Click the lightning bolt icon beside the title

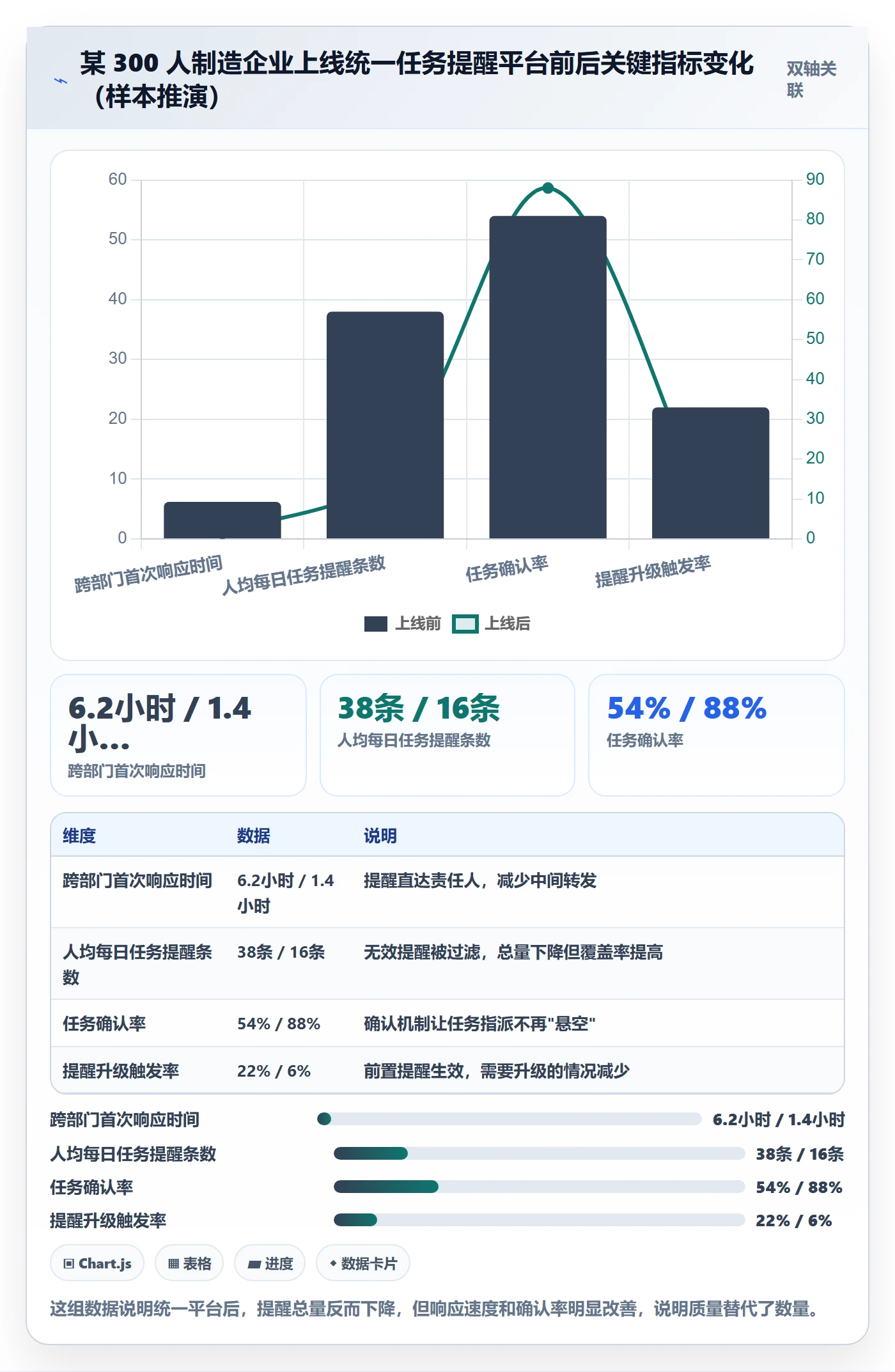(61, 81)
